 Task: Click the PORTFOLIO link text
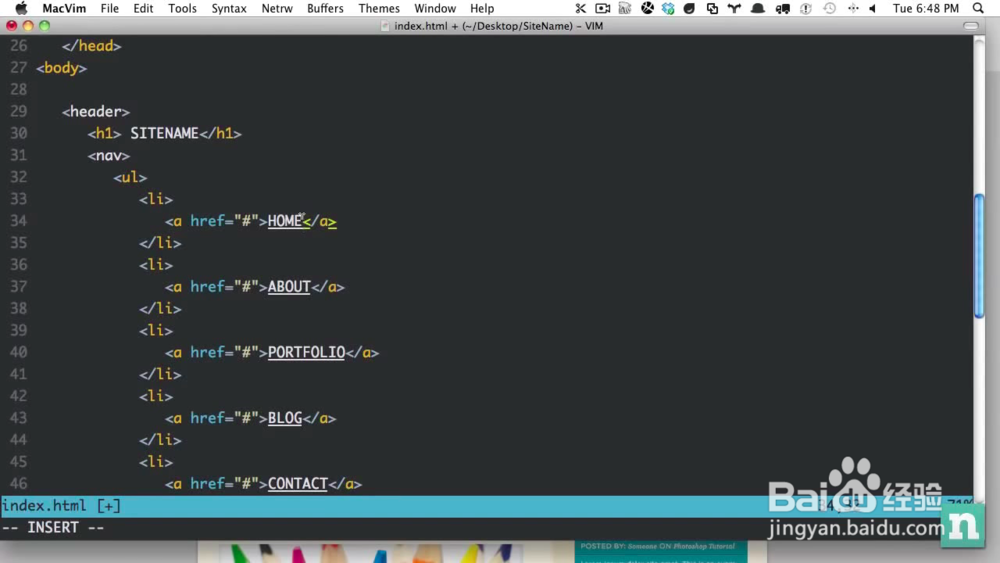point(306,353)
